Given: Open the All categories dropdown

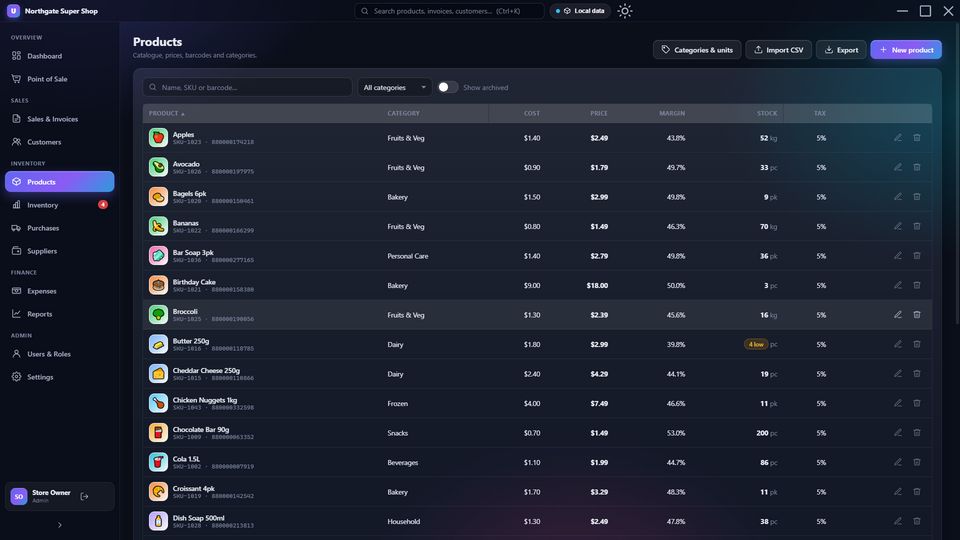Looking at the screenshot, I should [x=395, y=88].
